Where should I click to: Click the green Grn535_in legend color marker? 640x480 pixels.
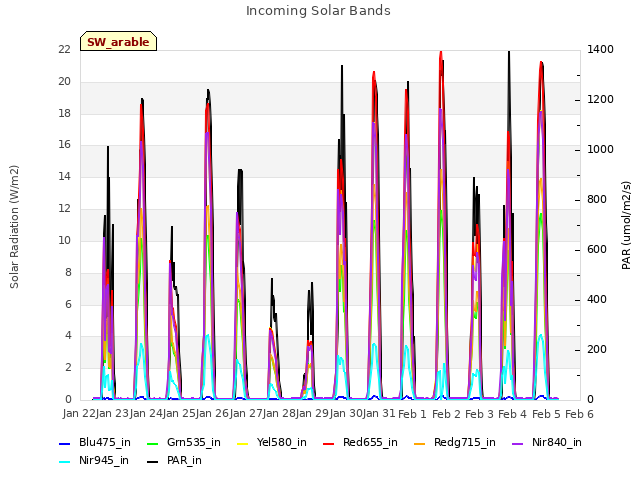[x=153, y=444]
